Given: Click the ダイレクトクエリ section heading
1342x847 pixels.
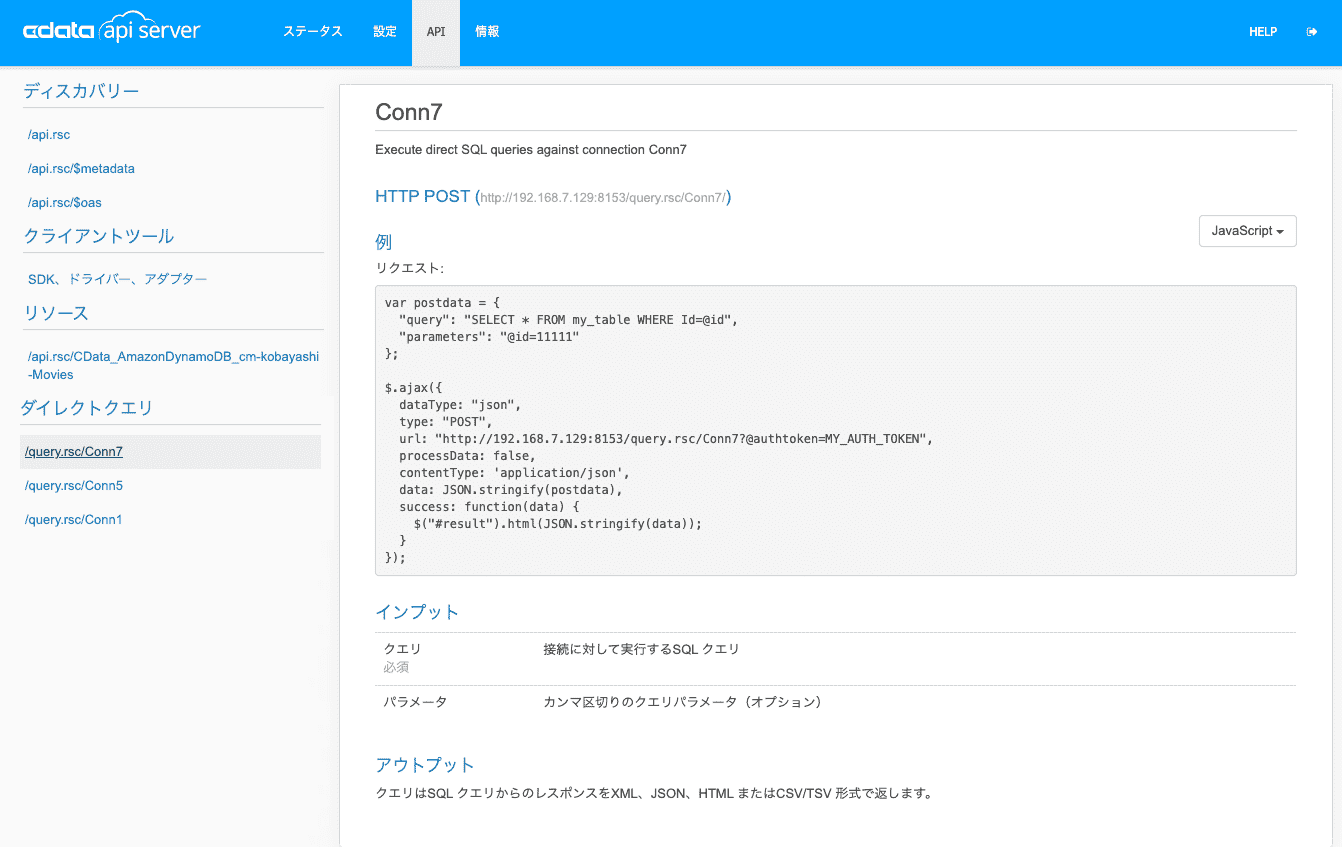Looking at the screenshot, I should pos(87,408).
